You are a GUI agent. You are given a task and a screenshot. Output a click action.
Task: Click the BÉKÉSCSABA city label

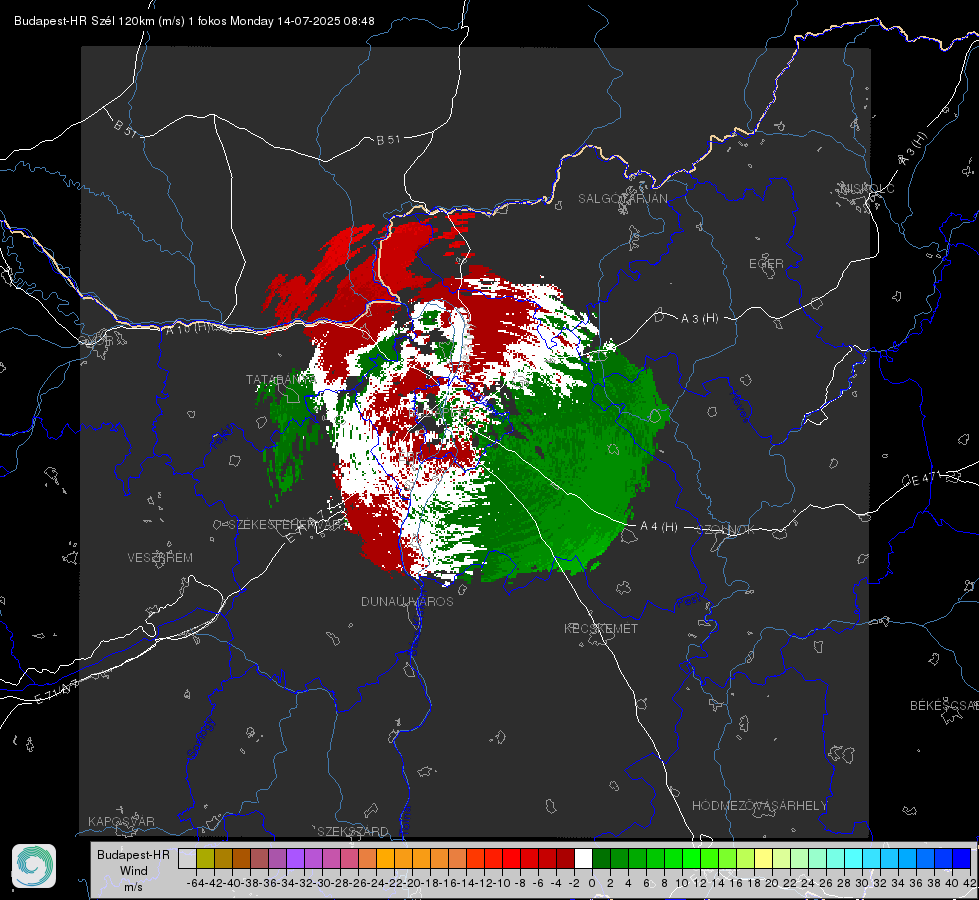944,705
